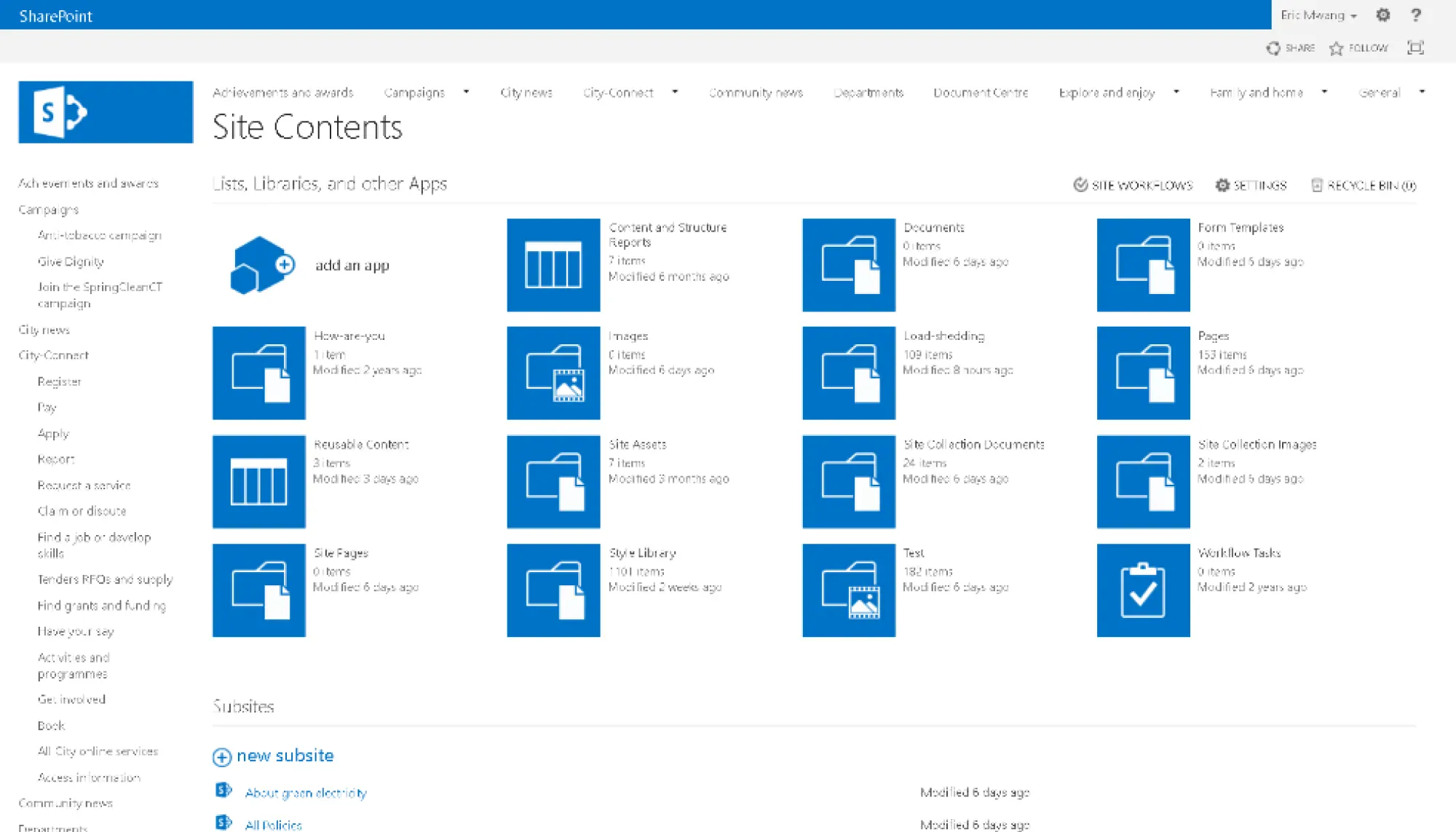Open Departments in top navigation
This screenshot has width=1456, height=832.
click(868, 92)
